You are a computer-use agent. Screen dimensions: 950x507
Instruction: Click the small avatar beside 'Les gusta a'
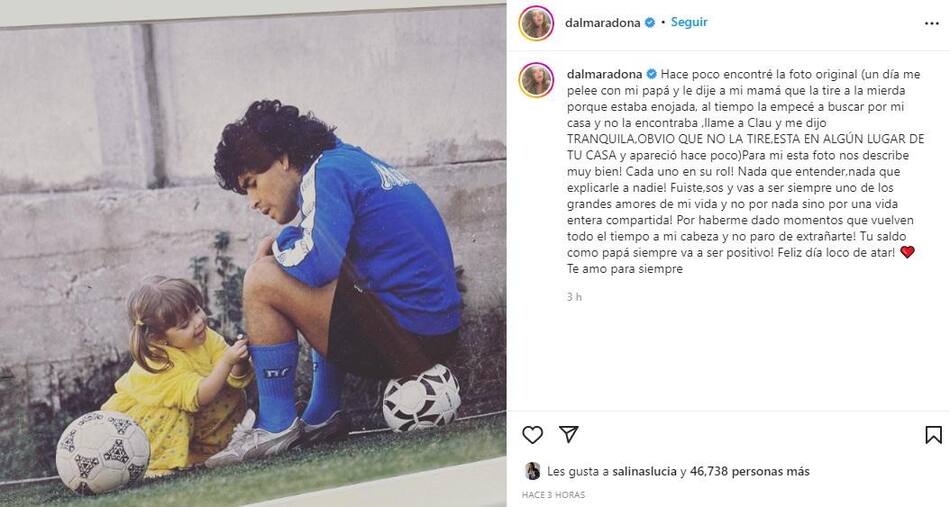(x=532, y=471)
